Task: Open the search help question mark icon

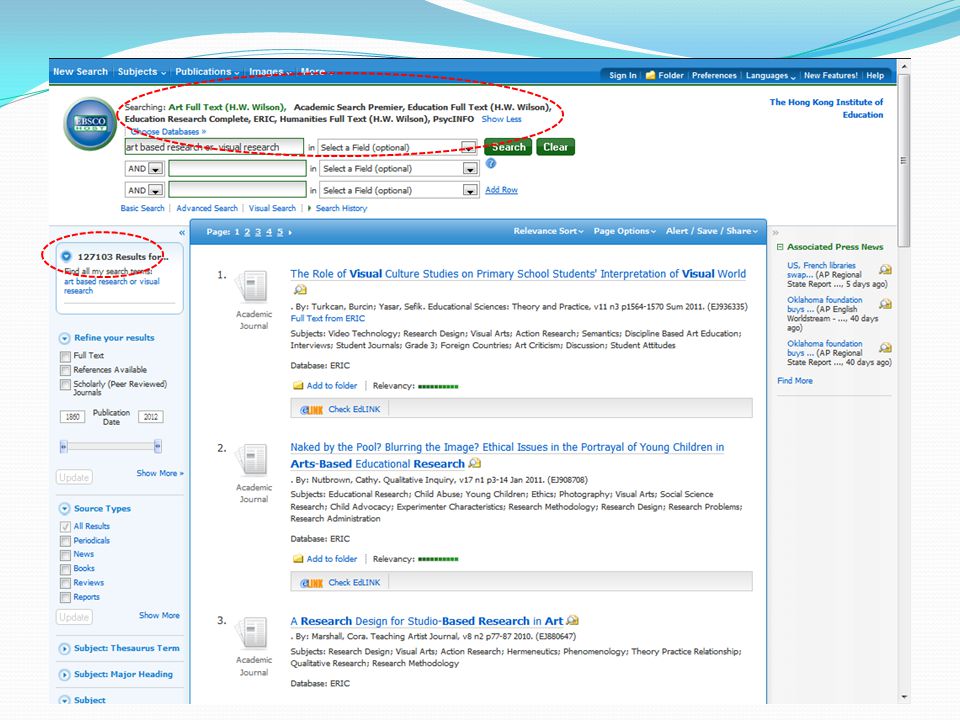Action: [x=490, y=163]
